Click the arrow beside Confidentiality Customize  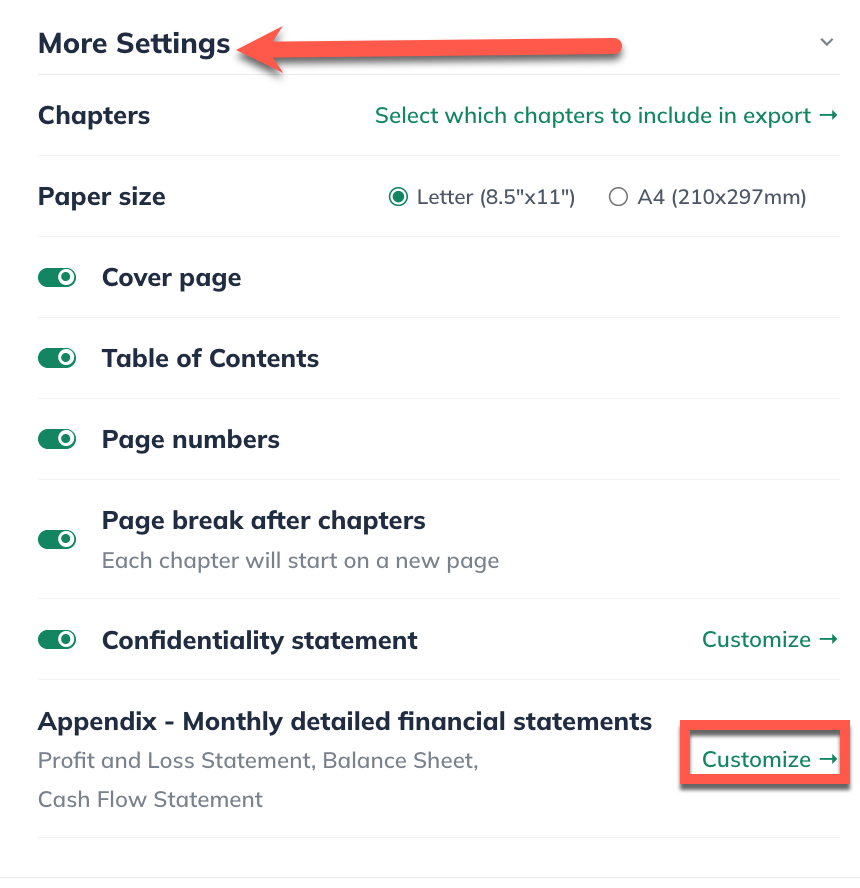828,639
